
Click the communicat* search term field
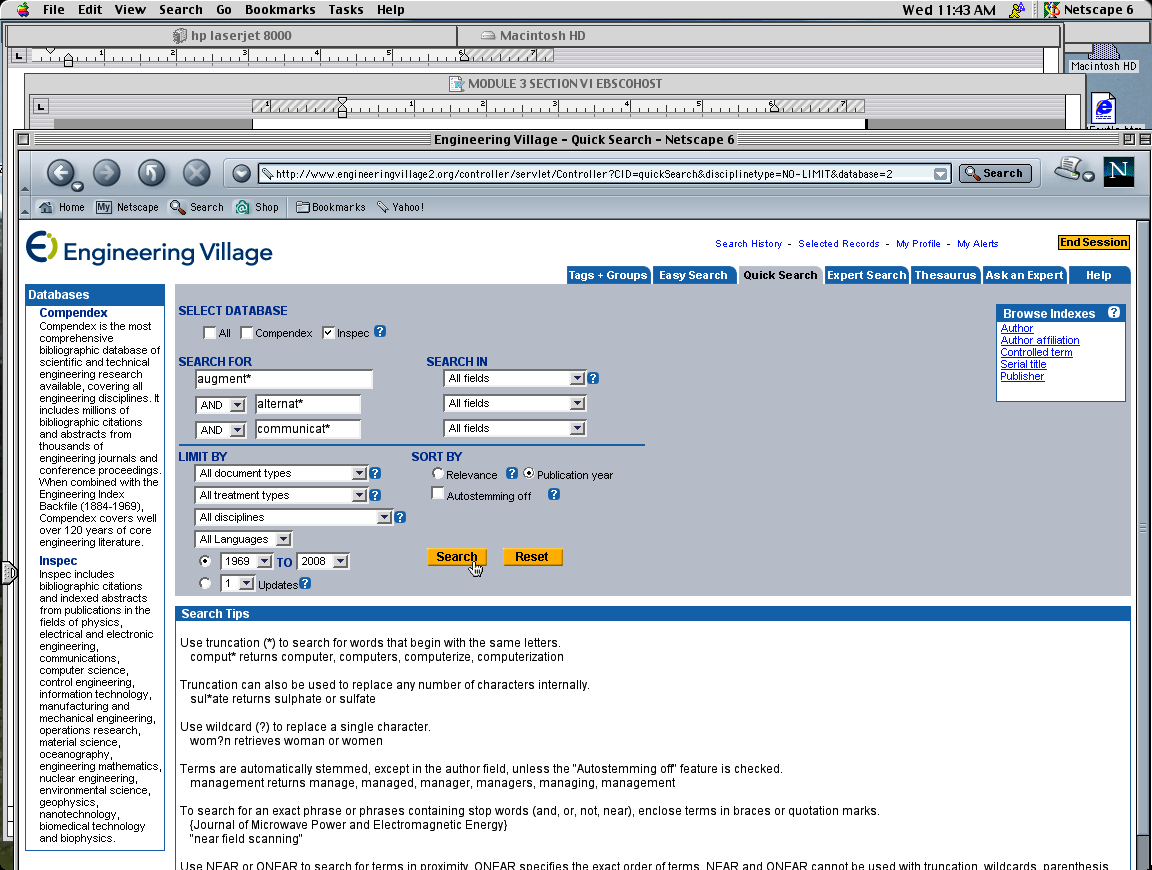(308, 429)
